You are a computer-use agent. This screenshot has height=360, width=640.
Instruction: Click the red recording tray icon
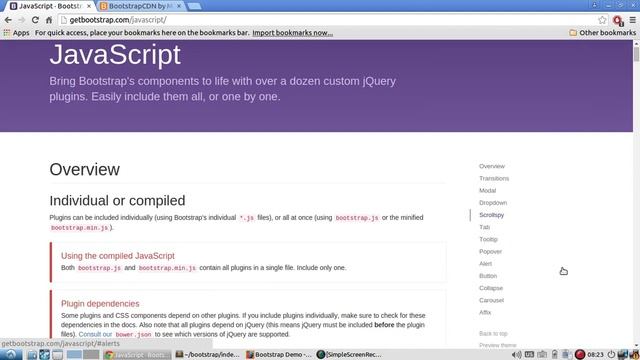[580, 355]
